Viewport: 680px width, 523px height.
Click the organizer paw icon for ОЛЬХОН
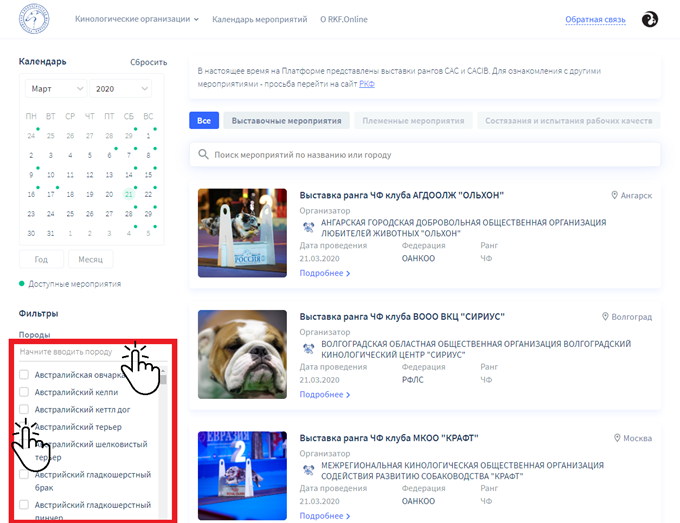point(308,227)
